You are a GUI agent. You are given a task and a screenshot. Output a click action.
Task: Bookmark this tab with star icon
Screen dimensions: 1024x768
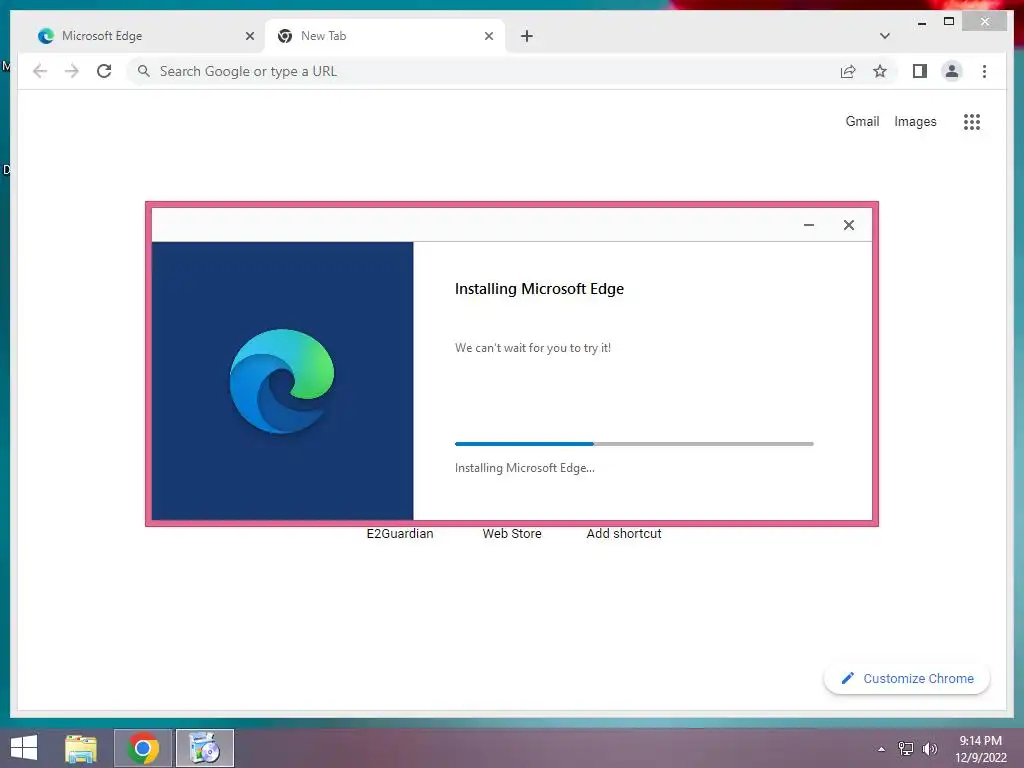pos(880,71)
